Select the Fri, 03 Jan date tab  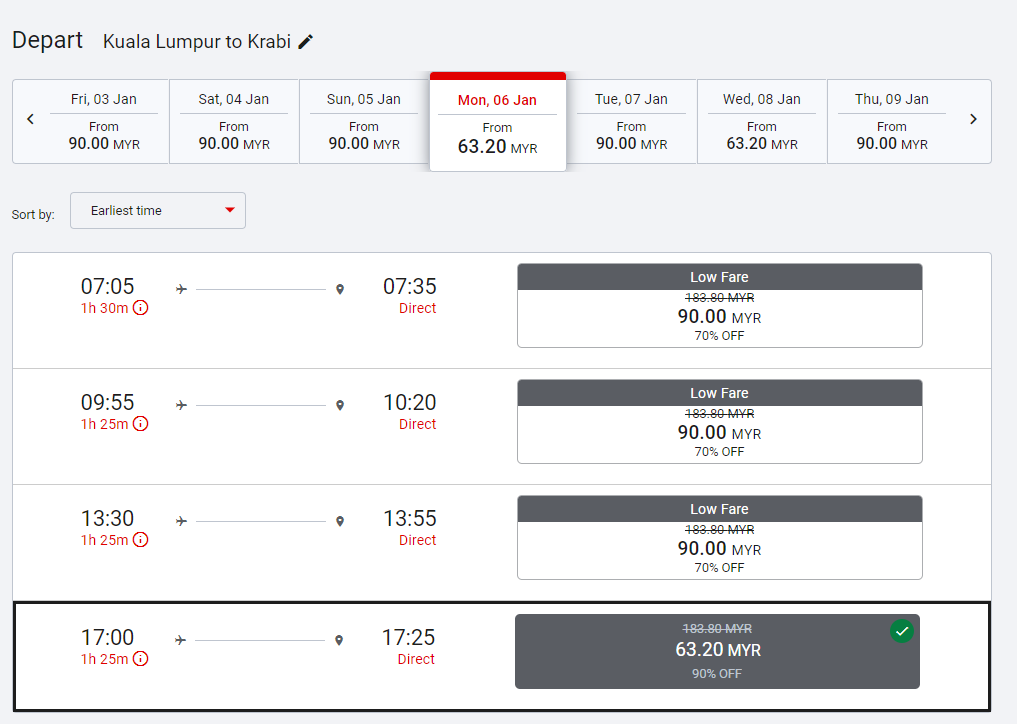(104, 121)
